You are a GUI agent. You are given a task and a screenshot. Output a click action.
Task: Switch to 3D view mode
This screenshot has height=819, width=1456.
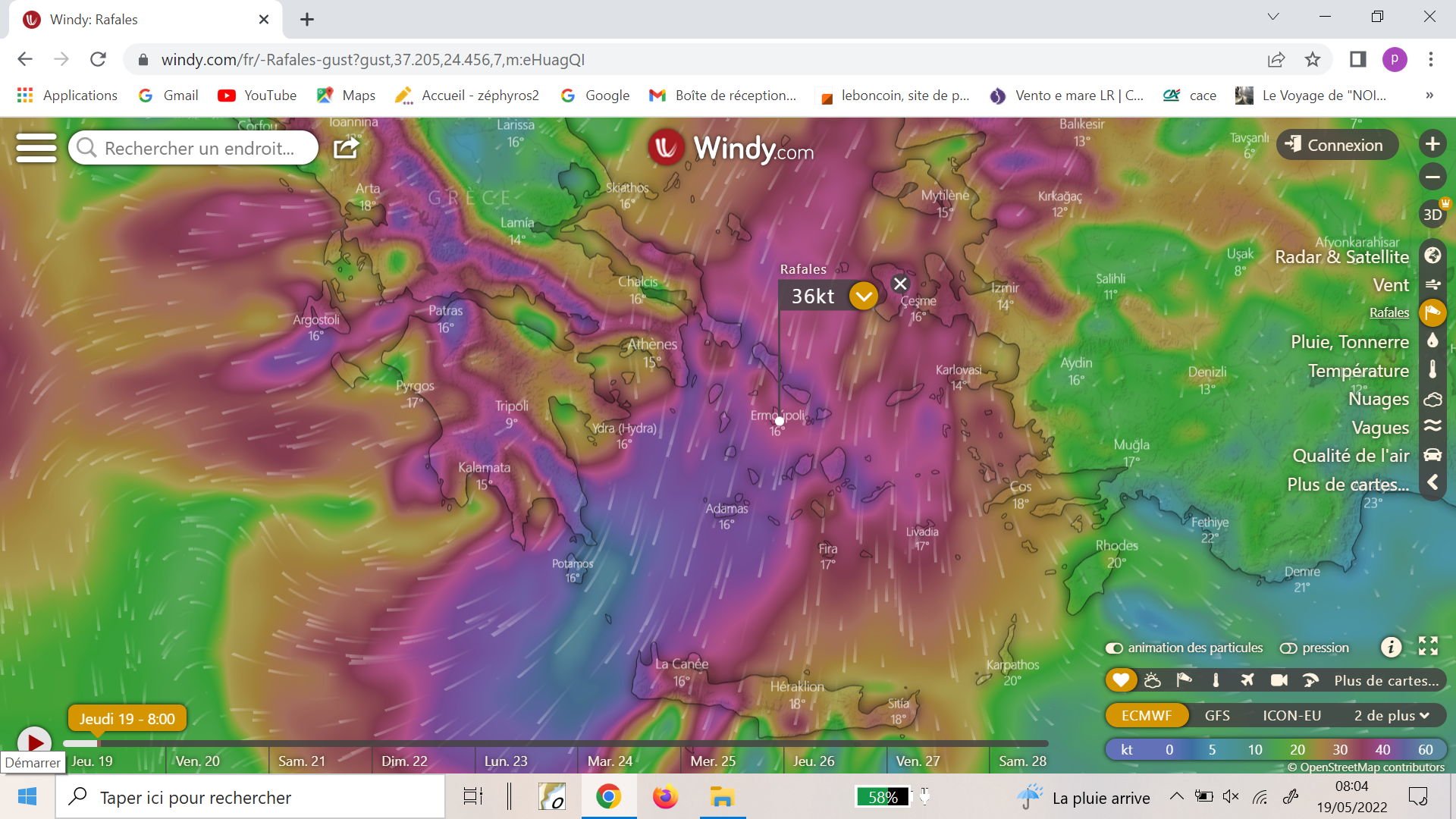(x=1432, y=215)
